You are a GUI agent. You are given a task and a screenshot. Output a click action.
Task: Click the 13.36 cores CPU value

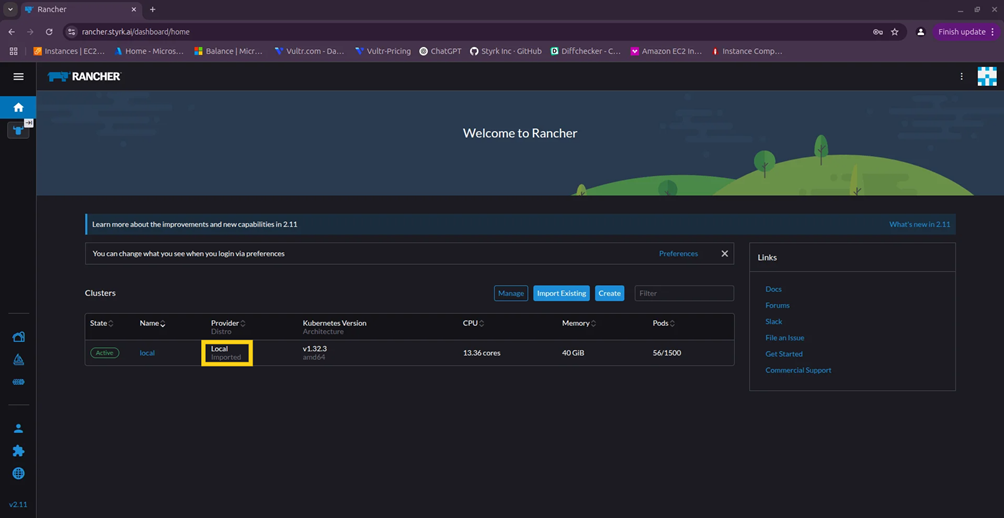click(x=482, y=353)
